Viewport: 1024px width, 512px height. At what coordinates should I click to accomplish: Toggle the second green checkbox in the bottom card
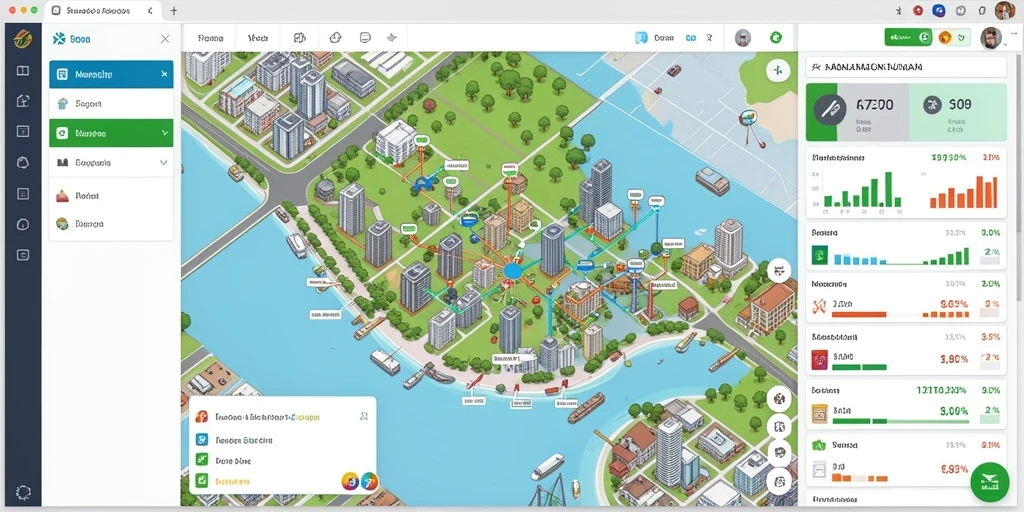tap(202, 481)
